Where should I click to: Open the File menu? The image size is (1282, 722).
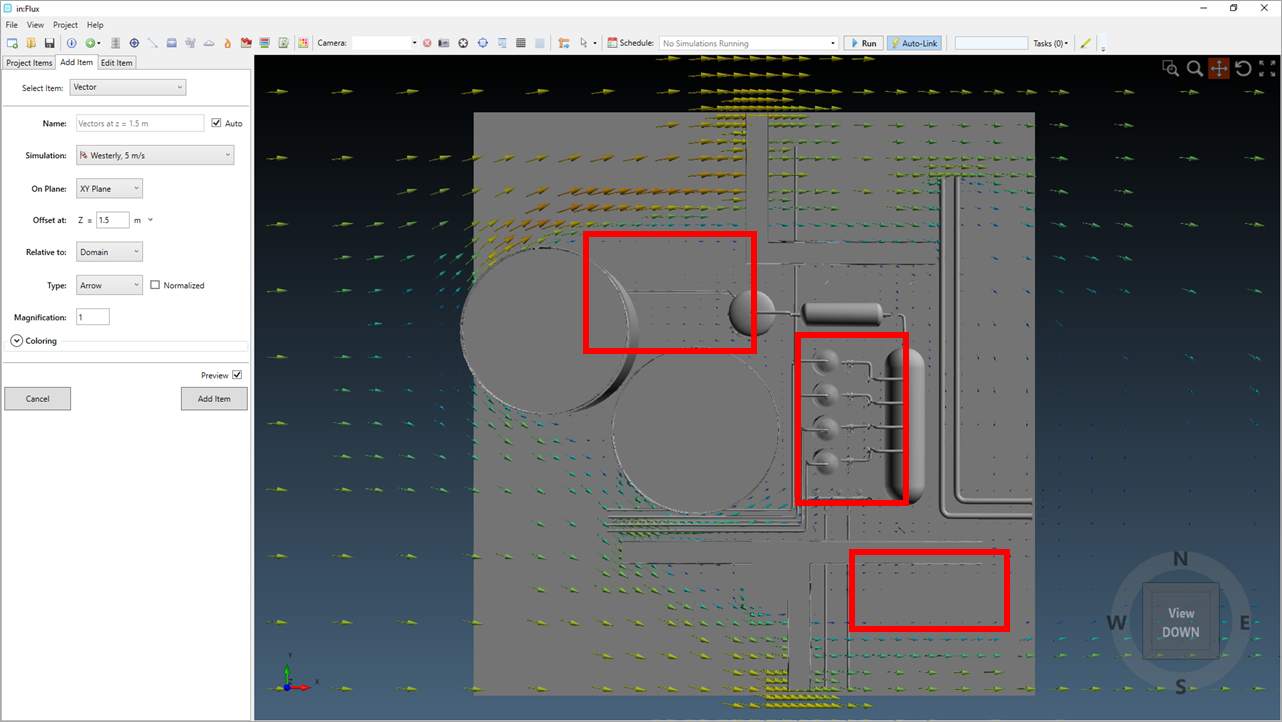click(x=12, y=25)
